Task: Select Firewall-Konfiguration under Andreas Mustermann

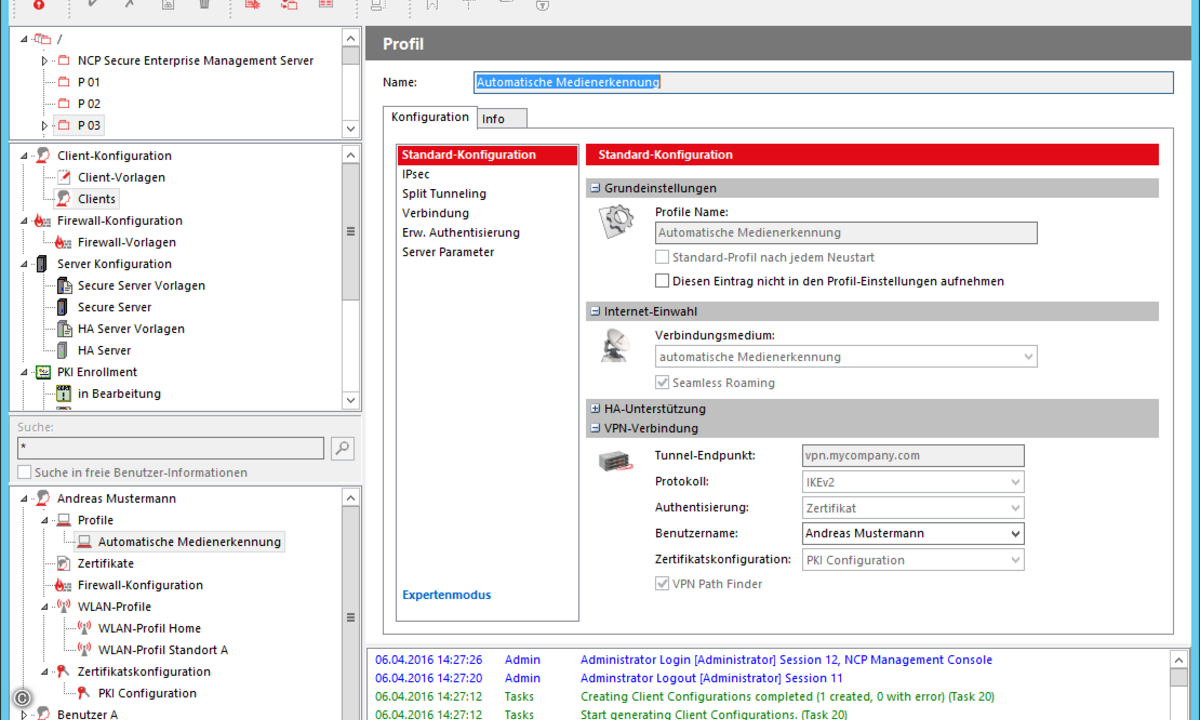Action: click(x=140, y=585)
